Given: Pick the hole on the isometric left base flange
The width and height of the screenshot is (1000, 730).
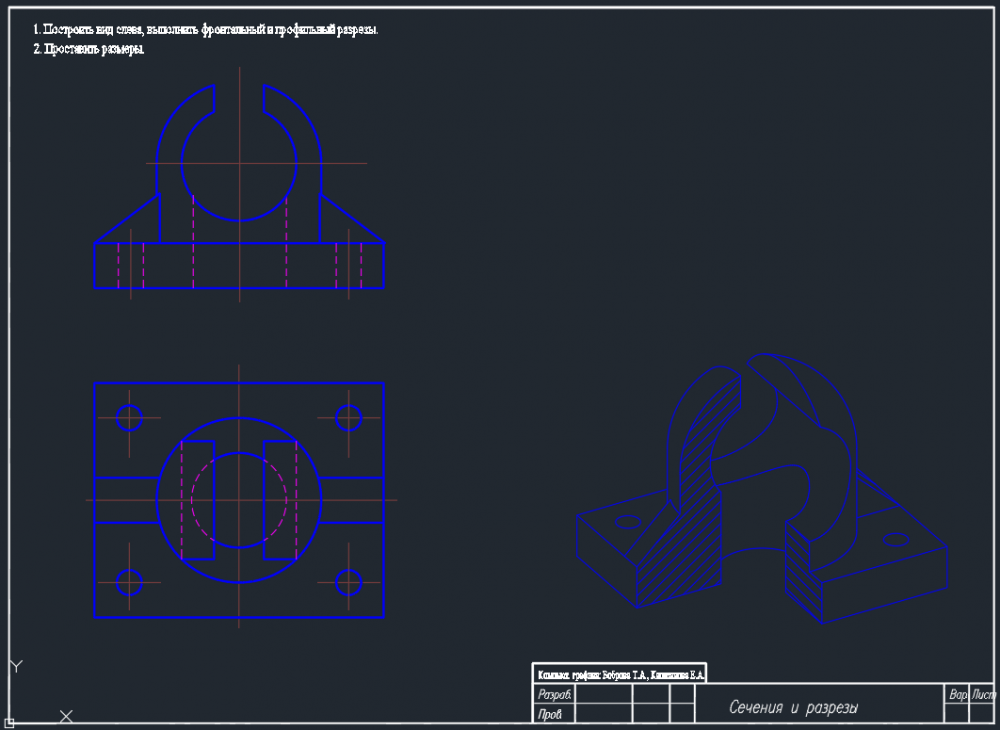Looking at the screenshot, I should (x=628, y=522).
